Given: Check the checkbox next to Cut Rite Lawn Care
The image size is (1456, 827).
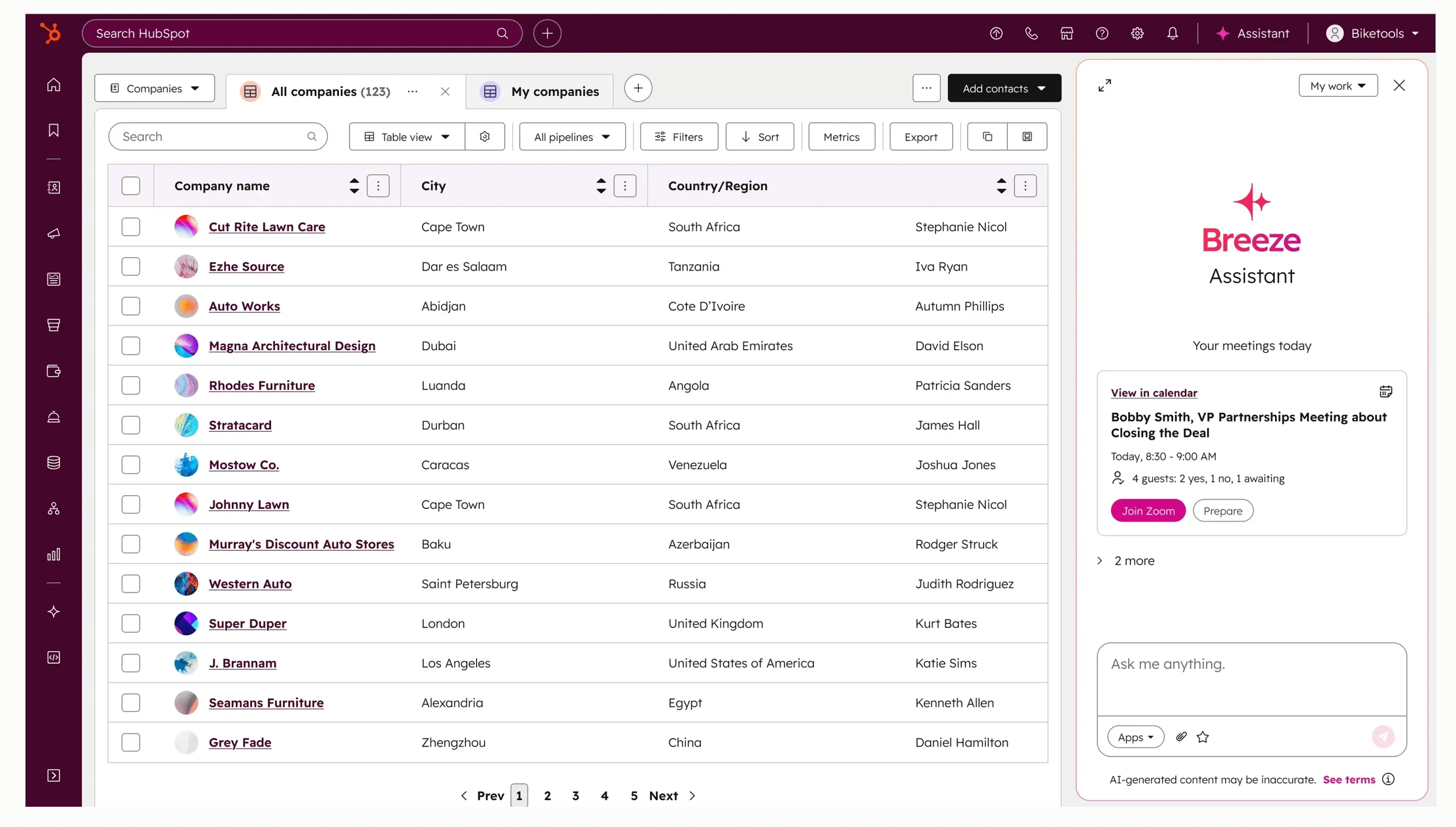Looking at the screenshot, I should [x=131, y=227].
